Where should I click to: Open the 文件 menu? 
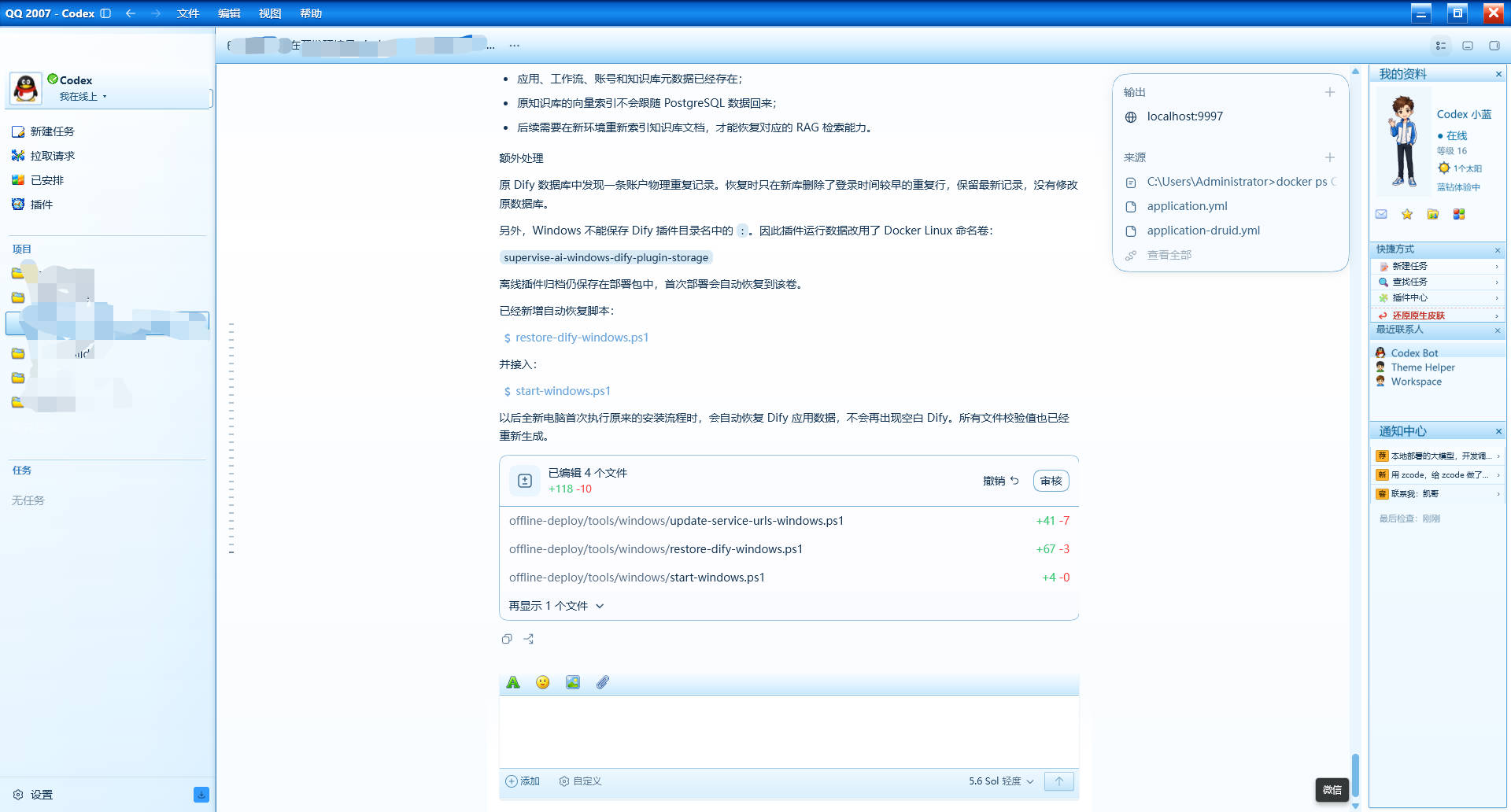188,13
